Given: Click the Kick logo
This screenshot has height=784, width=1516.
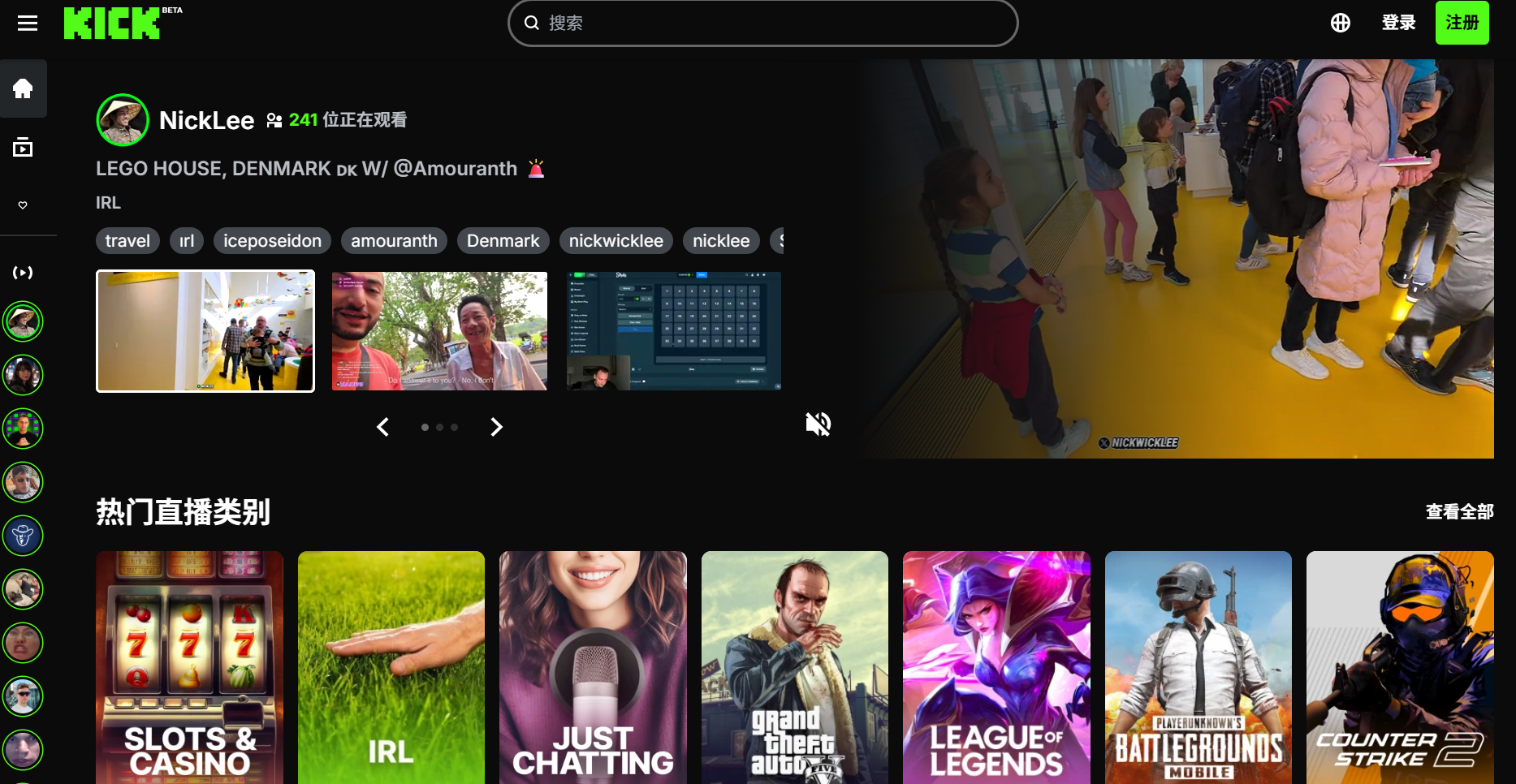Looking at the screenshot, I should pyautogui.click(x=112, y=23).
